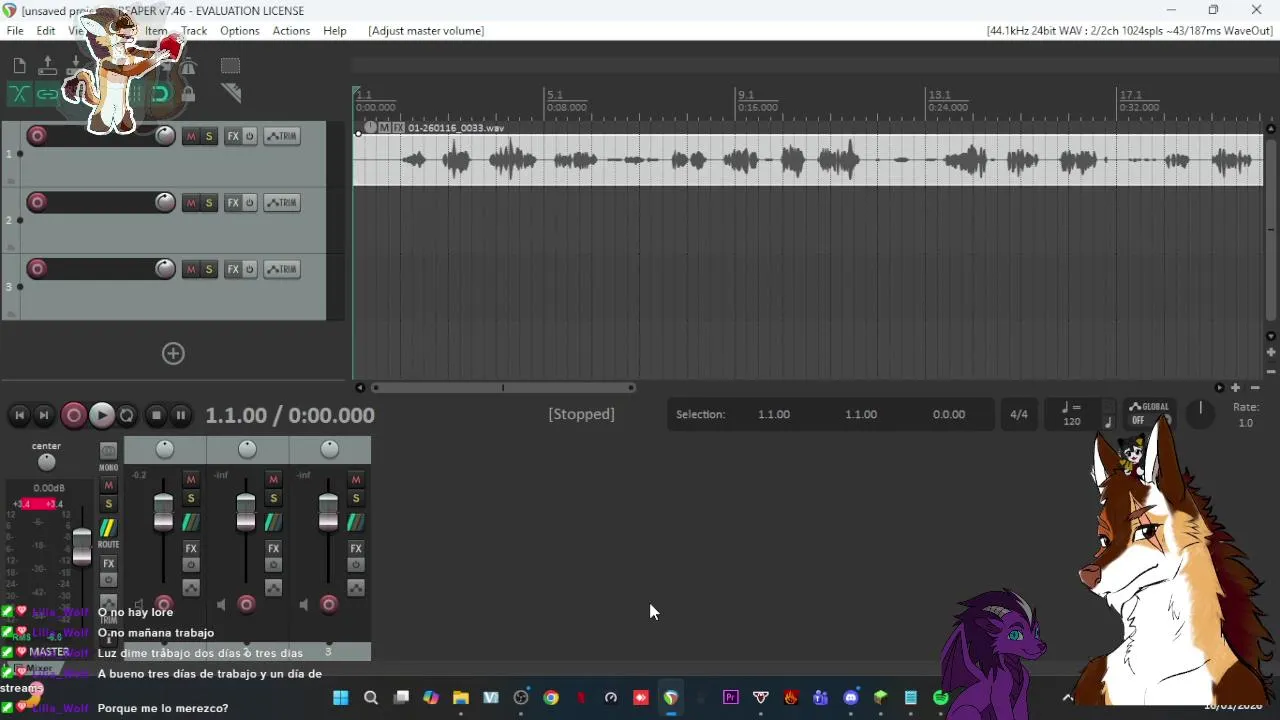This screenshot has width=1280, height=720.
Task: Click the transport Pause button
Action: tap(181, 415)
